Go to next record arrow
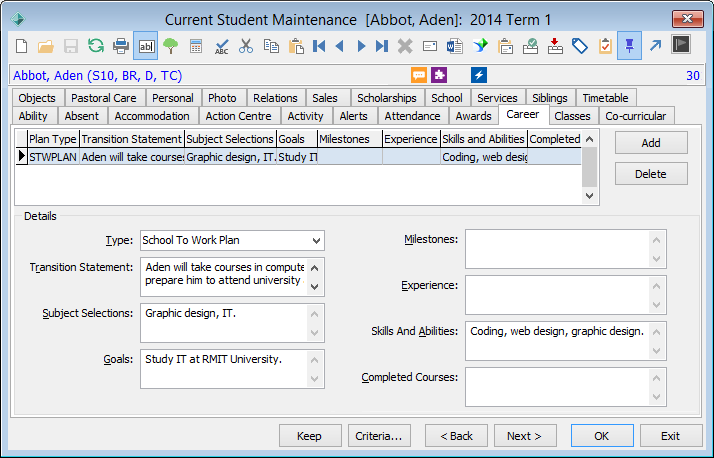Image resolution: width=714 pixels, height=458 pixels. pyautogui.click(x=362, y=46)
